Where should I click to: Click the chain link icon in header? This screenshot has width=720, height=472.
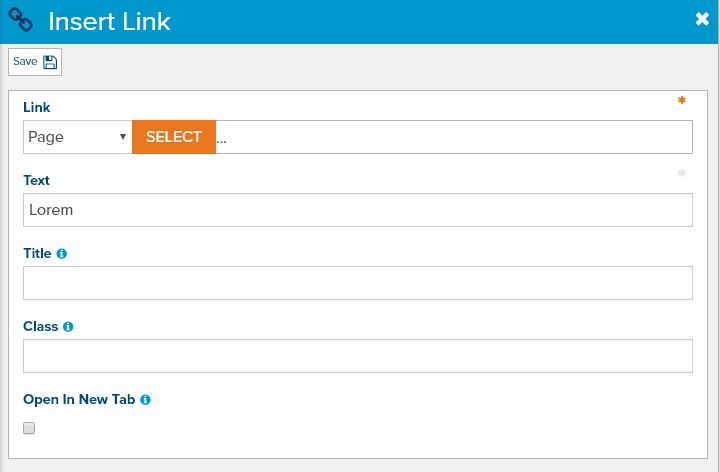21,20
